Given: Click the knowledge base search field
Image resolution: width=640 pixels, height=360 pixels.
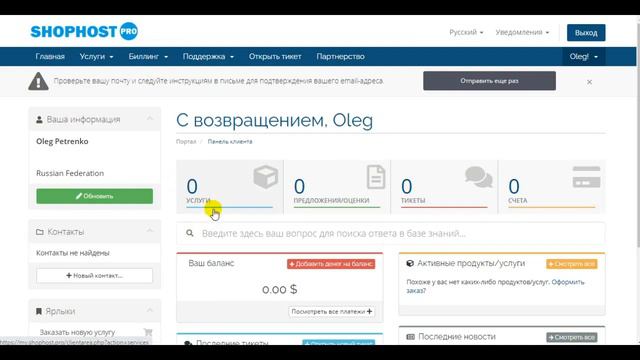Looking at the screenshot, I should click(391, 233).
